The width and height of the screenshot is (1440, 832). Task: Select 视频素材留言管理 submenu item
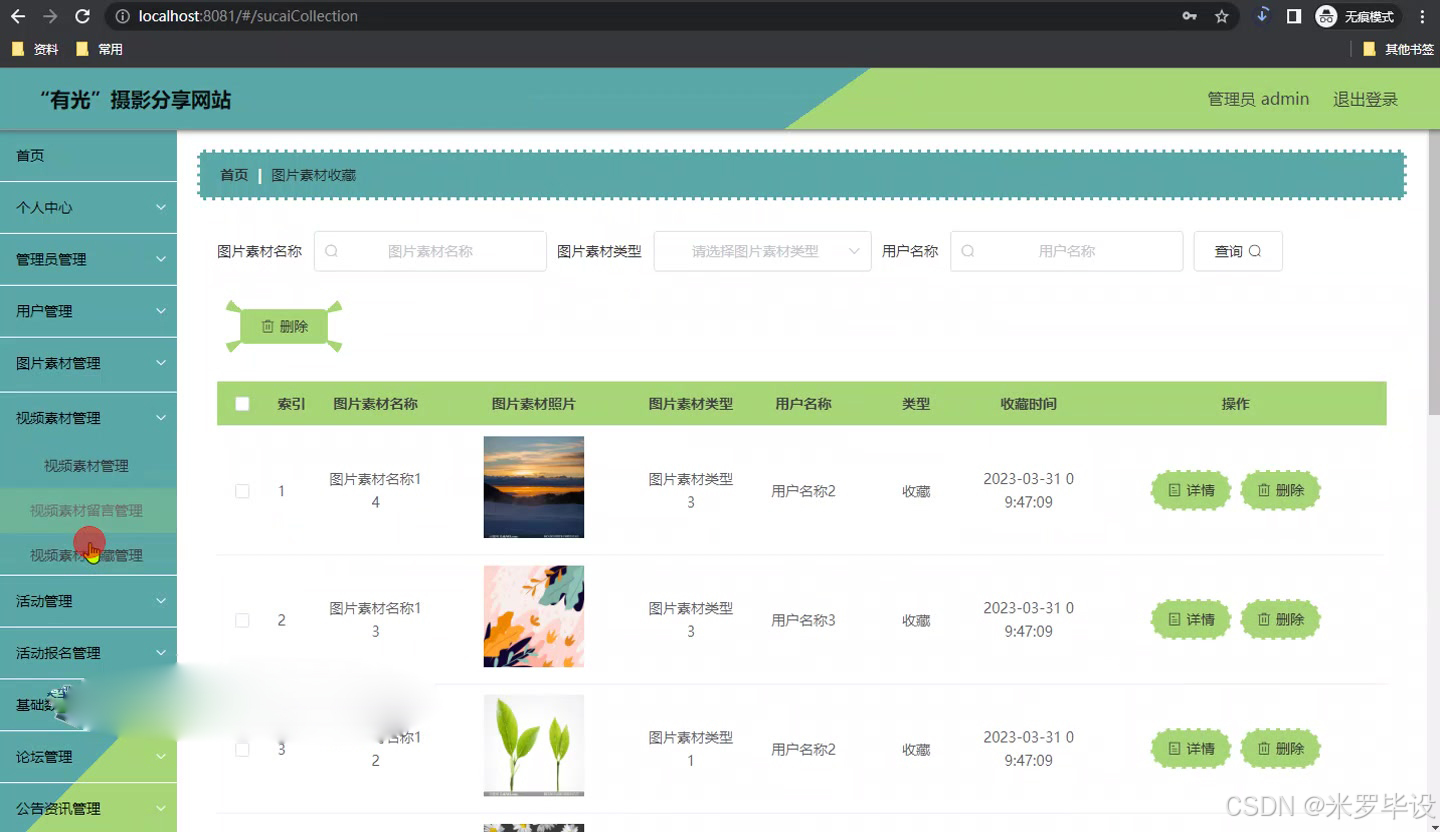pos(88,510)
